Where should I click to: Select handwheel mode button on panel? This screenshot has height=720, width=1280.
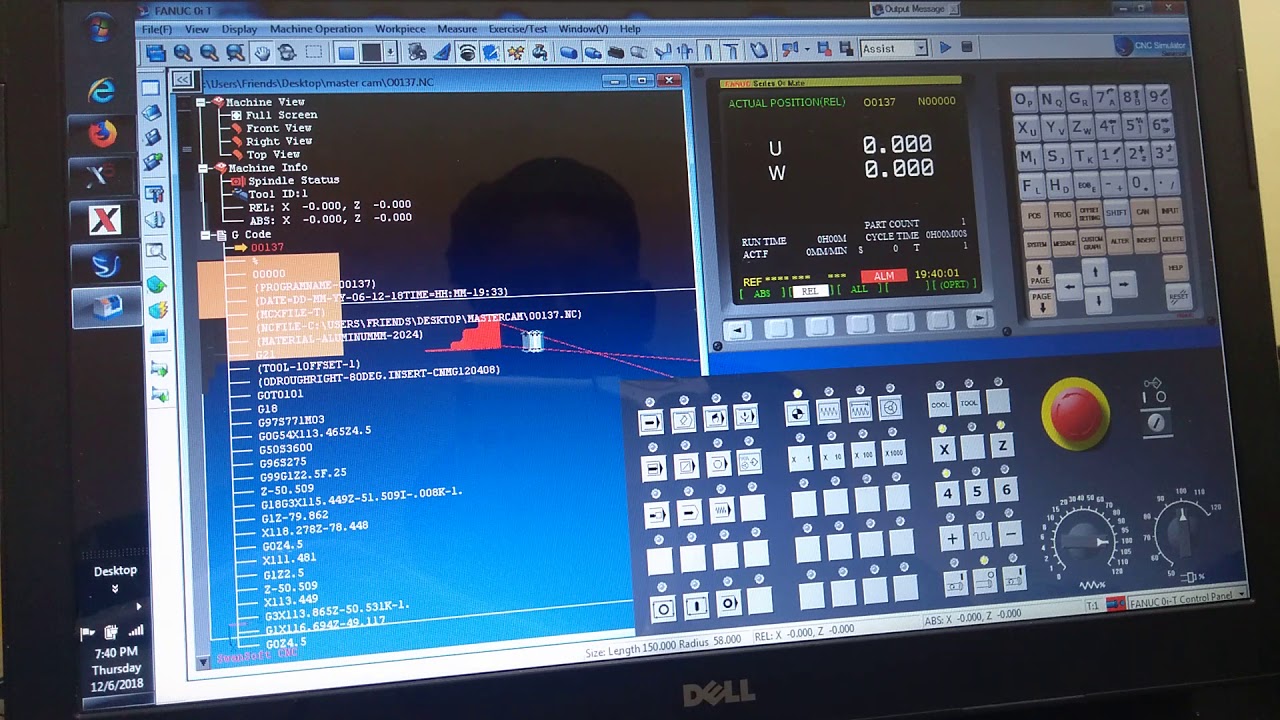point(890,407)
